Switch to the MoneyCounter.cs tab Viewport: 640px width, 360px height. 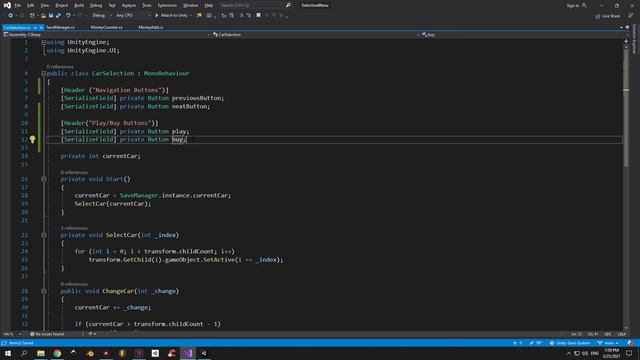[107, 27]
